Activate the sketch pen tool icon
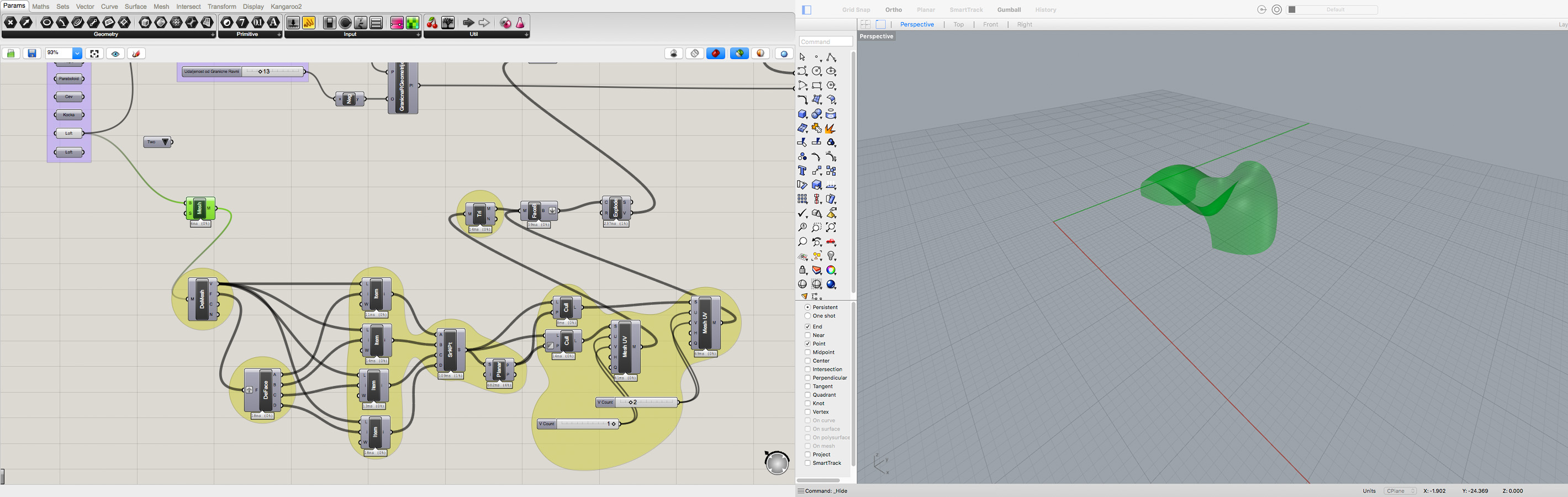 (x=136, y=54)
